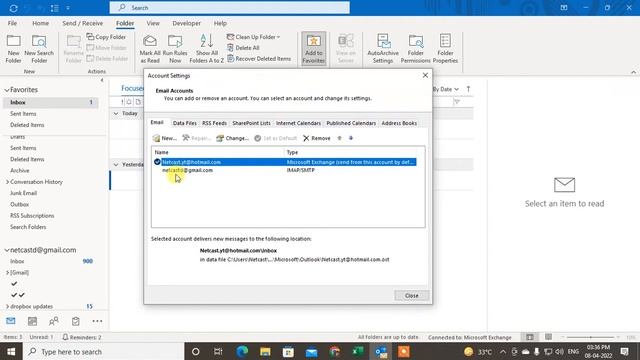Image resolution: width=640 pixels, height=360 pixels.
Task: Select netcastd@gmail.com account row
Action: (285, 170)
